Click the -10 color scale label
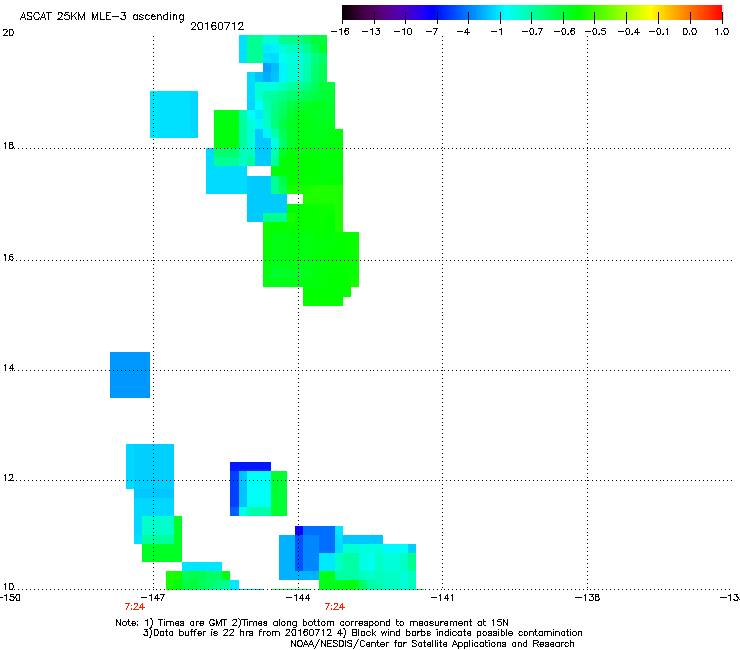This screenshot has width=740, height=650. tap(403, 32)
